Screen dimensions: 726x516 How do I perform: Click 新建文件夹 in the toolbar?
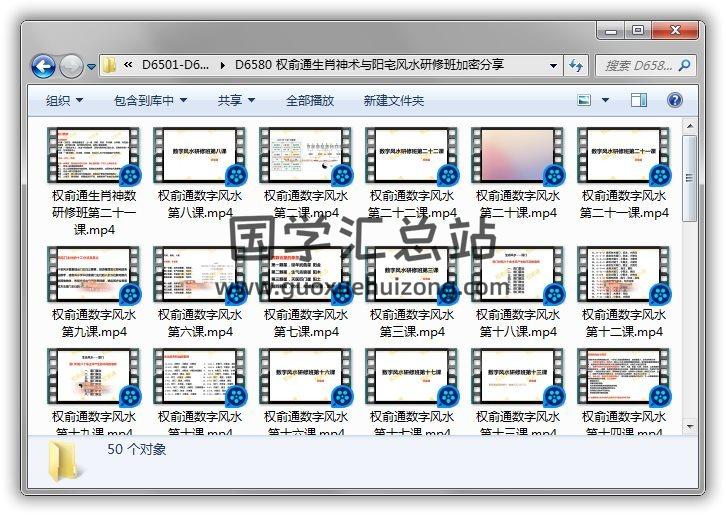(x=394, y=101)
